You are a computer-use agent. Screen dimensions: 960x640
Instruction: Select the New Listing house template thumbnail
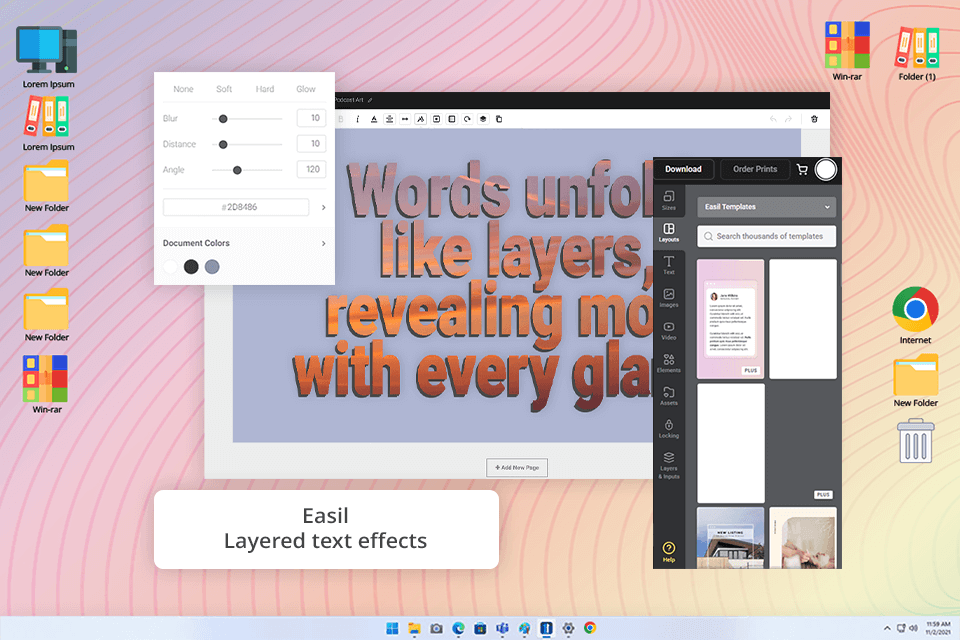coord(730,538)
